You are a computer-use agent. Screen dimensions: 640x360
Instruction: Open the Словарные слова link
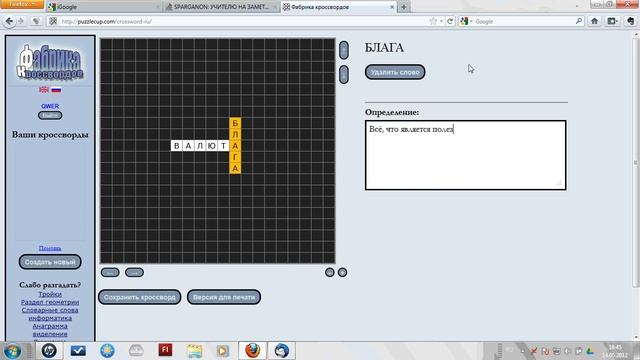point(50,310)
